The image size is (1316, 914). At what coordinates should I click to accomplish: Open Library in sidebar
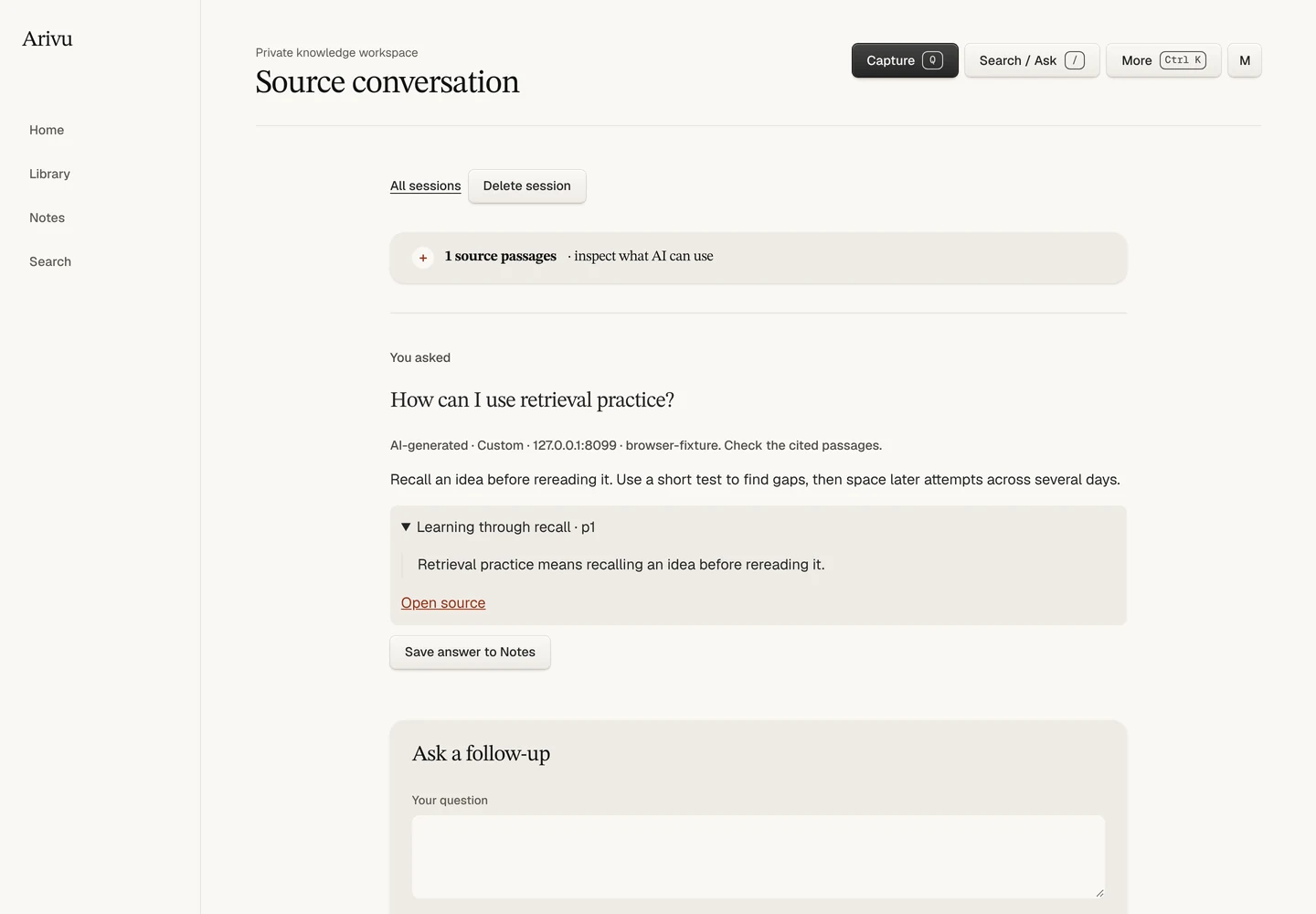(x=49, y=174)
